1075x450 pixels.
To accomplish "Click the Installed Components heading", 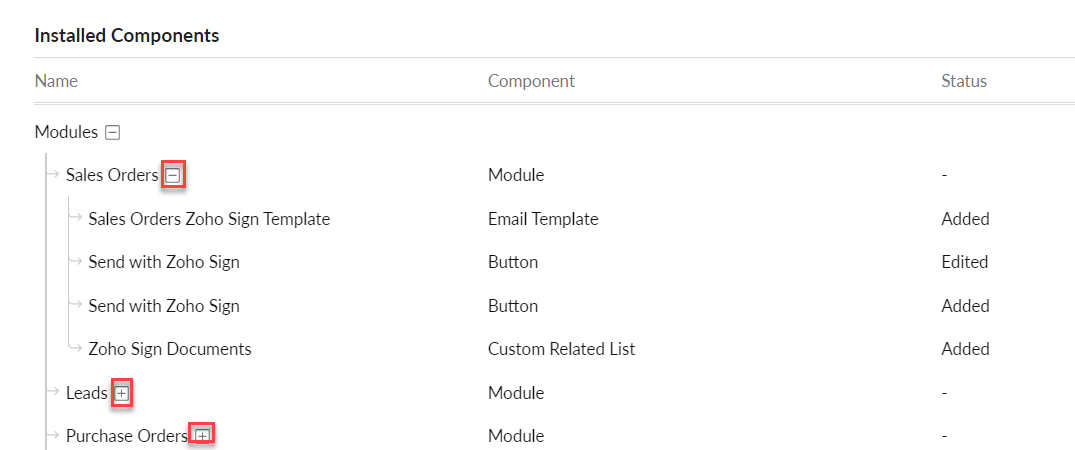I will [127, 36].
